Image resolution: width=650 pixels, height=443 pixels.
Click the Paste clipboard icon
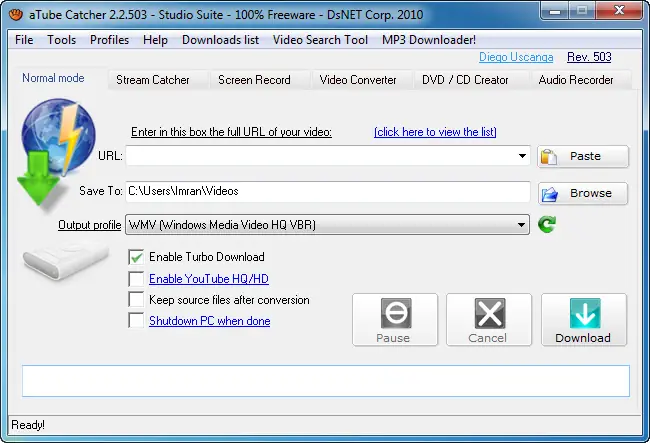pos(549,157)
